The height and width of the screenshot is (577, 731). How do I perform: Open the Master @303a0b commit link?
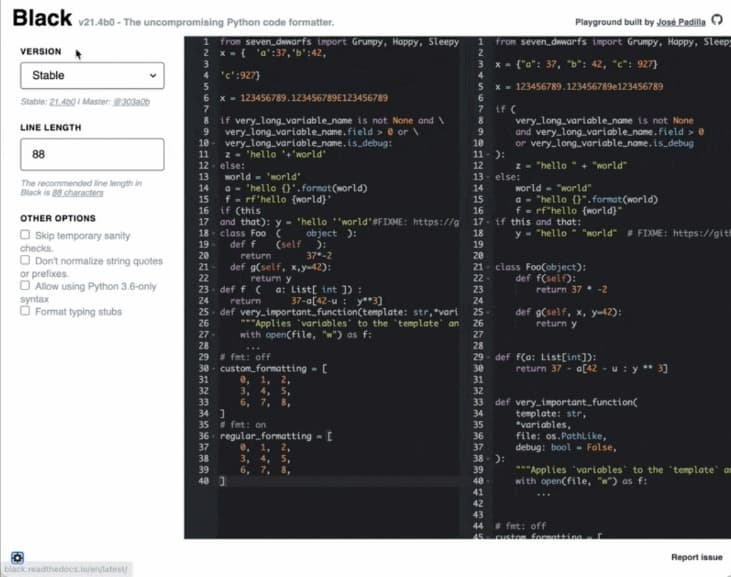(x=131, y=102)
